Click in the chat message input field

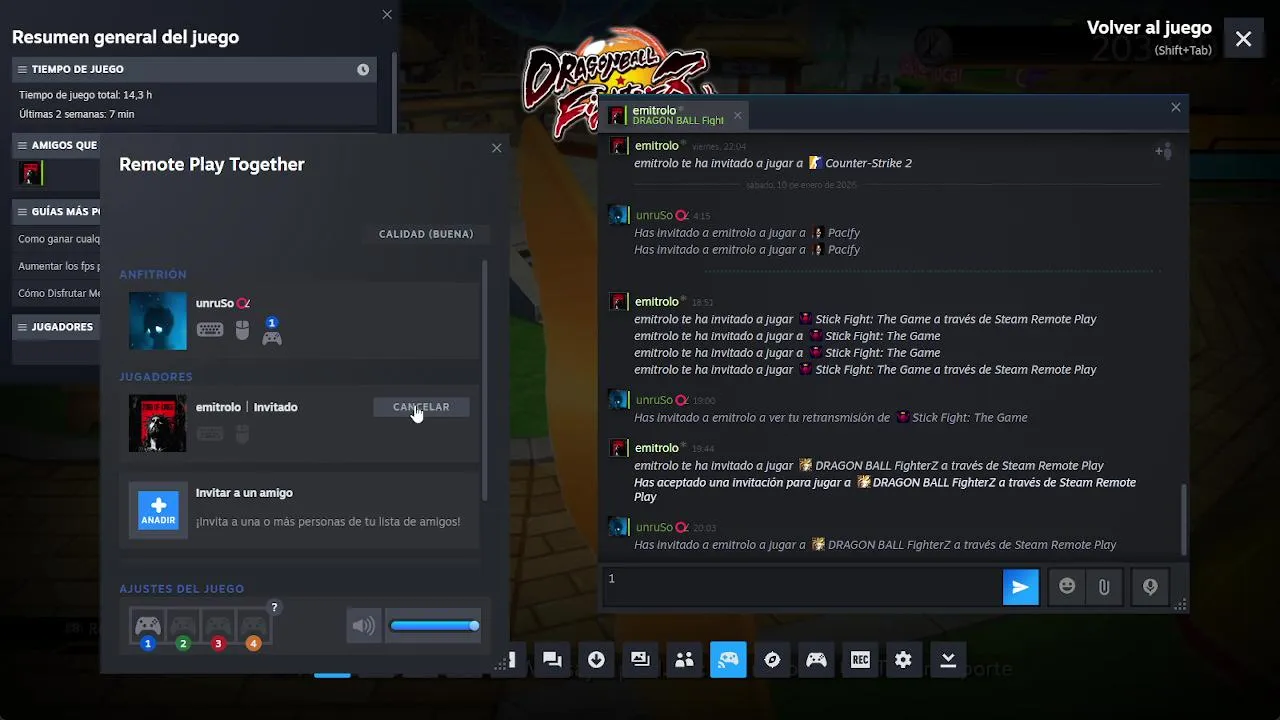click(800, 587)
